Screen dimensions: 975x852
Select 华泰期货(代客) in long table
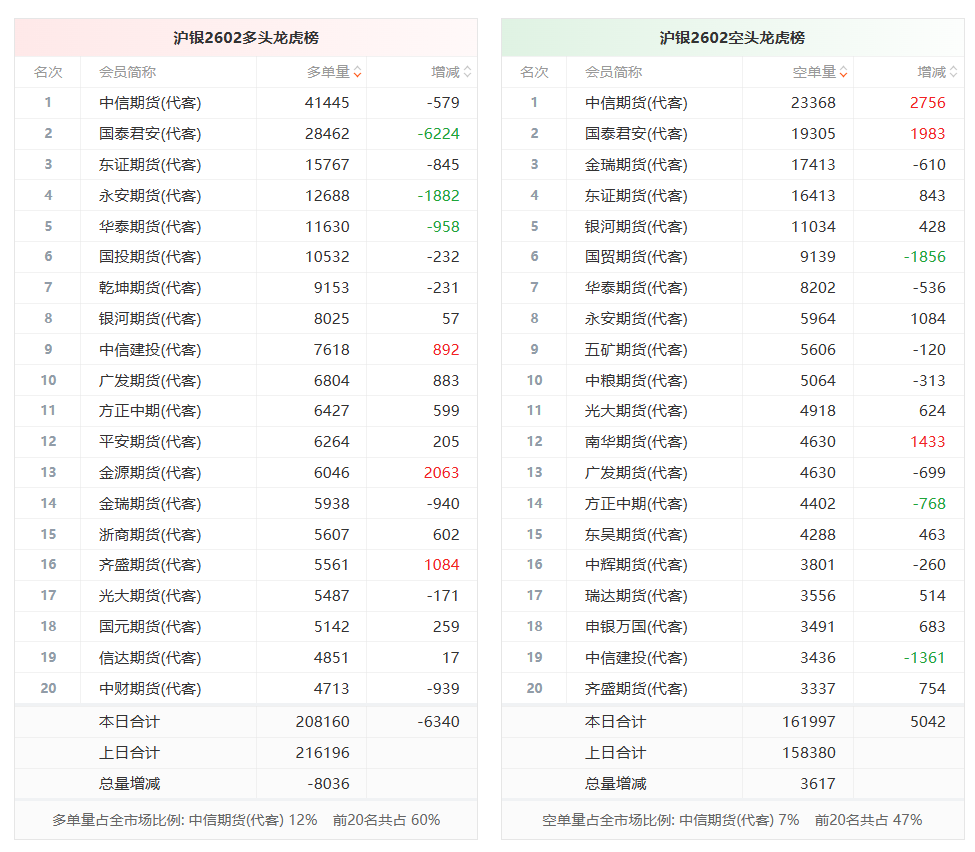click(x=150, y=226)
